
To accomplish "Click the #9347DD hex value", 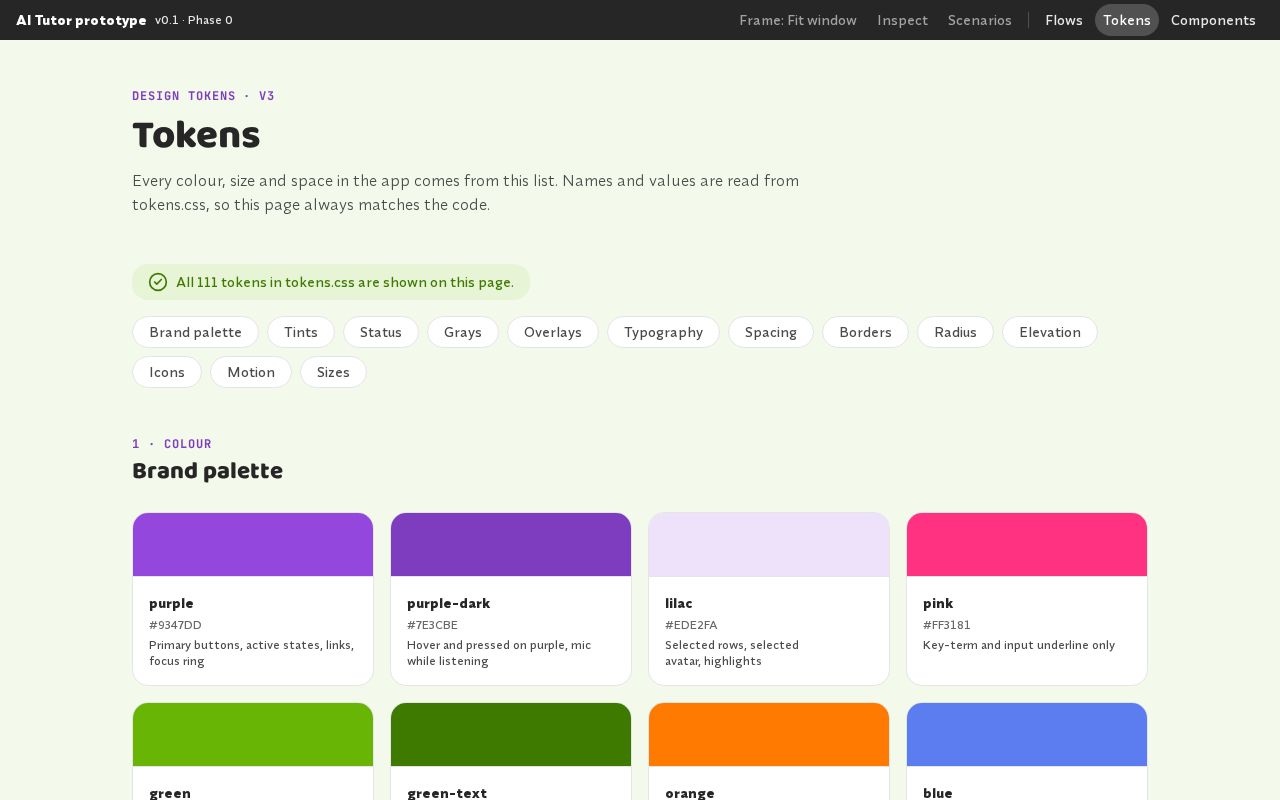I will coord(175,625).
